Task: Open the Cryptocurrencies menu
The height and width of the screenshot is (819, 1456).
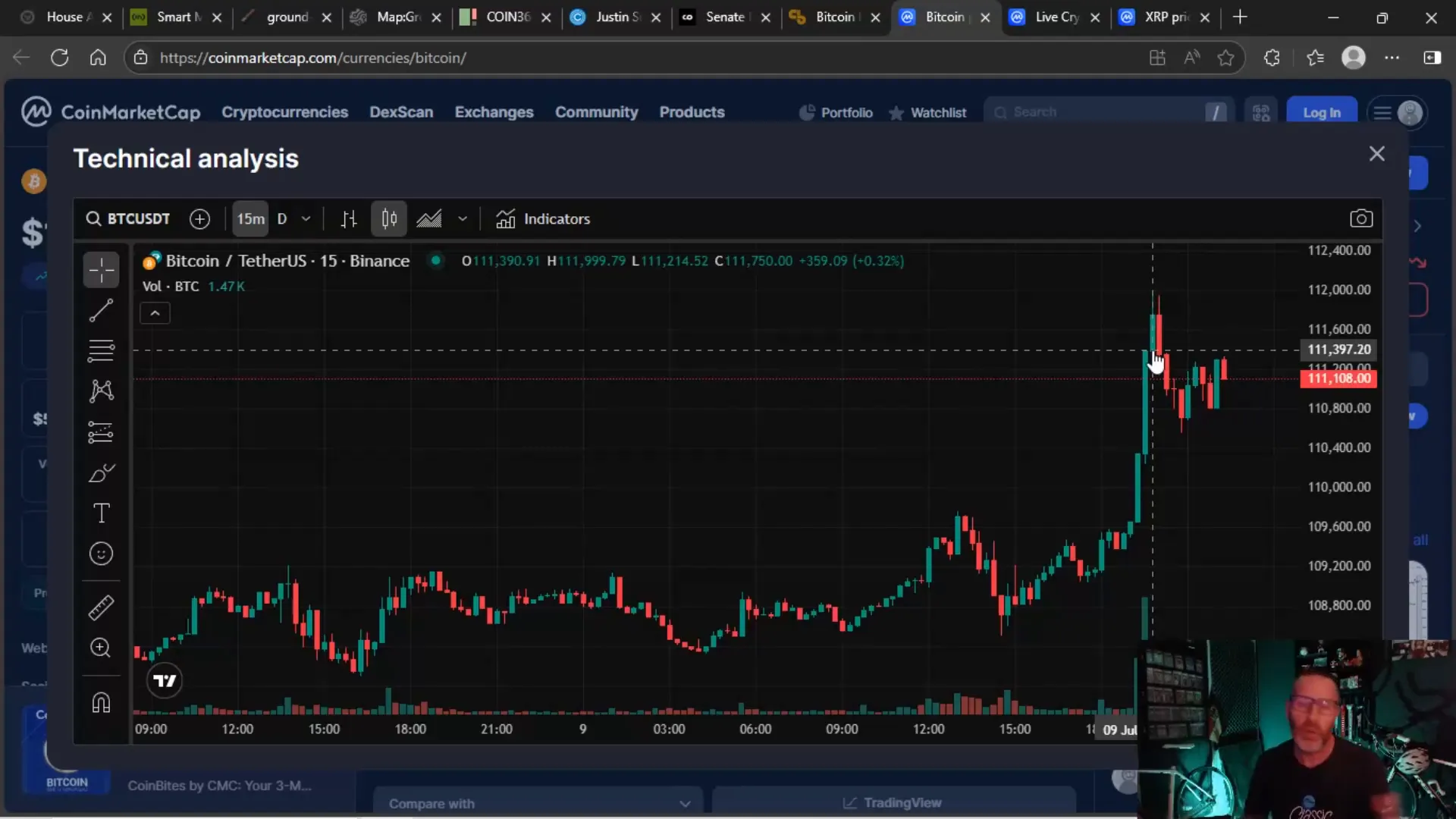Action: point(285,112)
